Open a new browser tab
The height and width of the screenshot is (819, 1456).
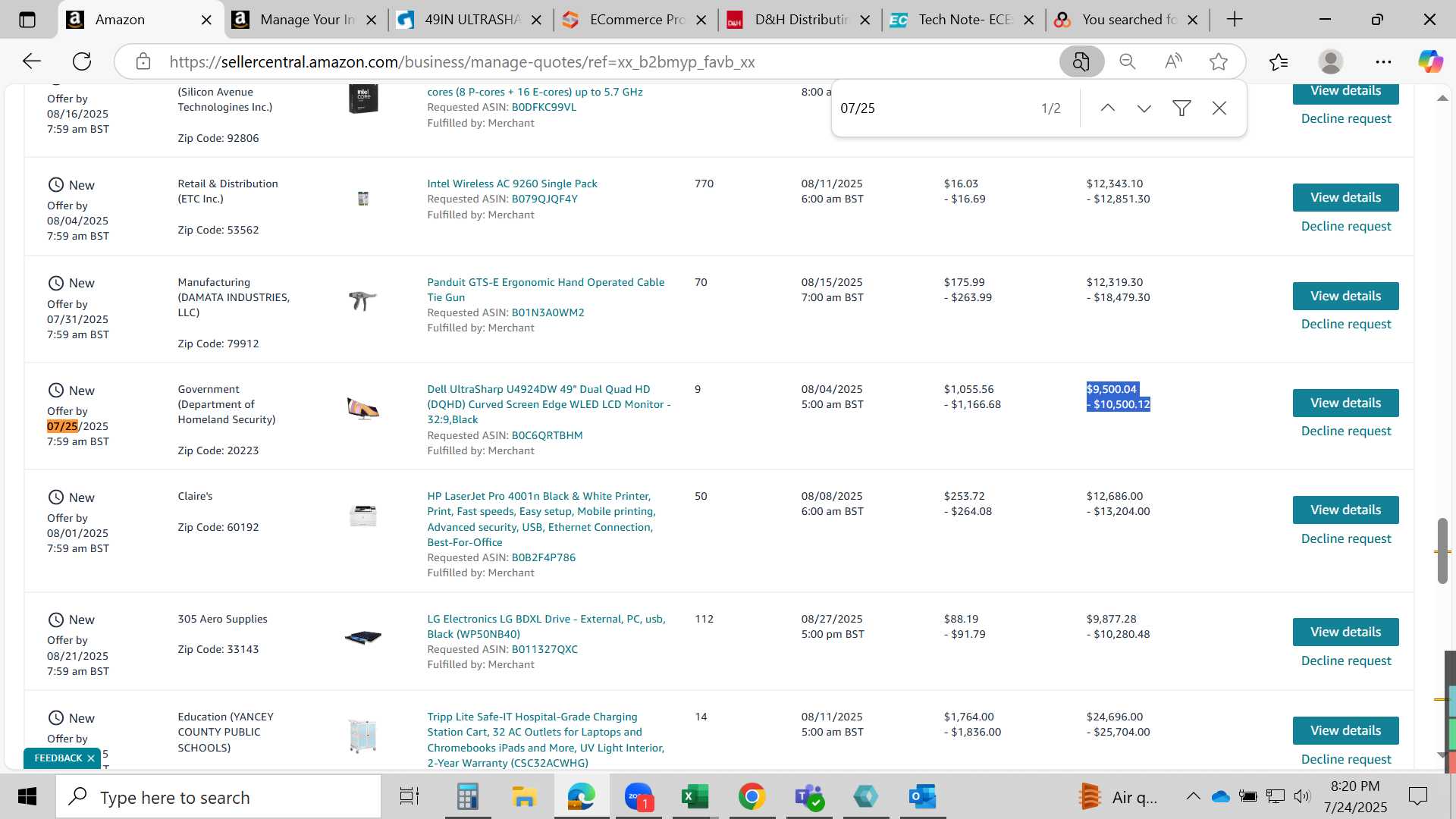click(x=1235, y=20)
